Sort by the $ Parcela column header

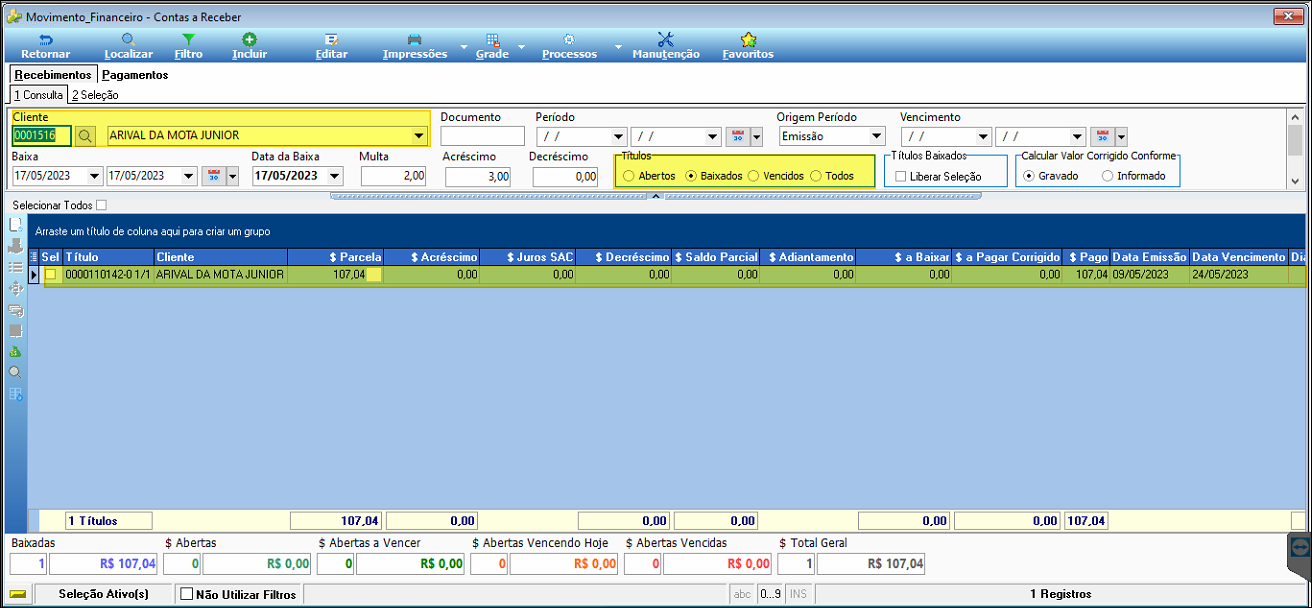(x=336, y=257)
